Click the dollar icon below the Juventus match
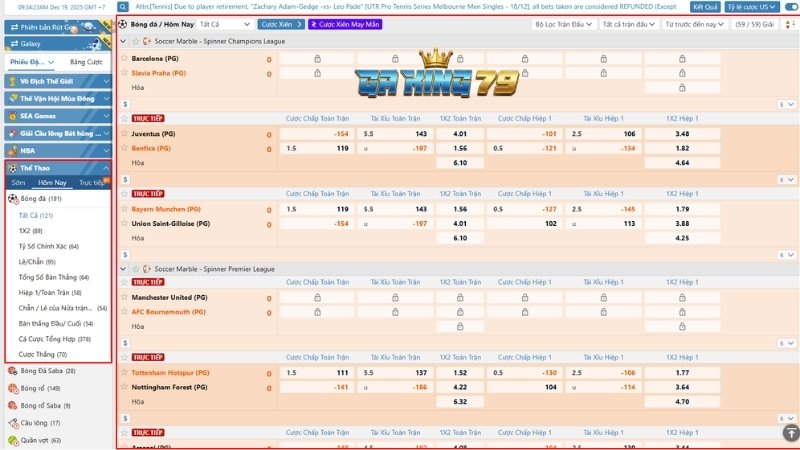The image size is (800, 450). [124, 180]
